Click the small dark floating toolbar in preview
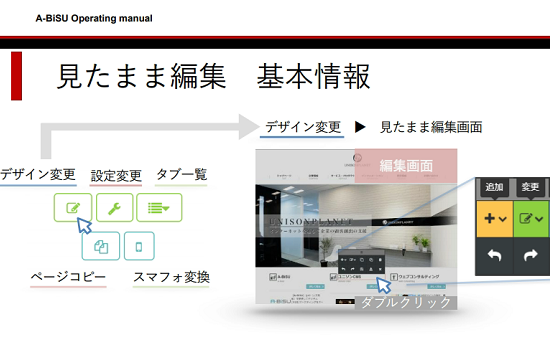 click(x=362, y=262)
